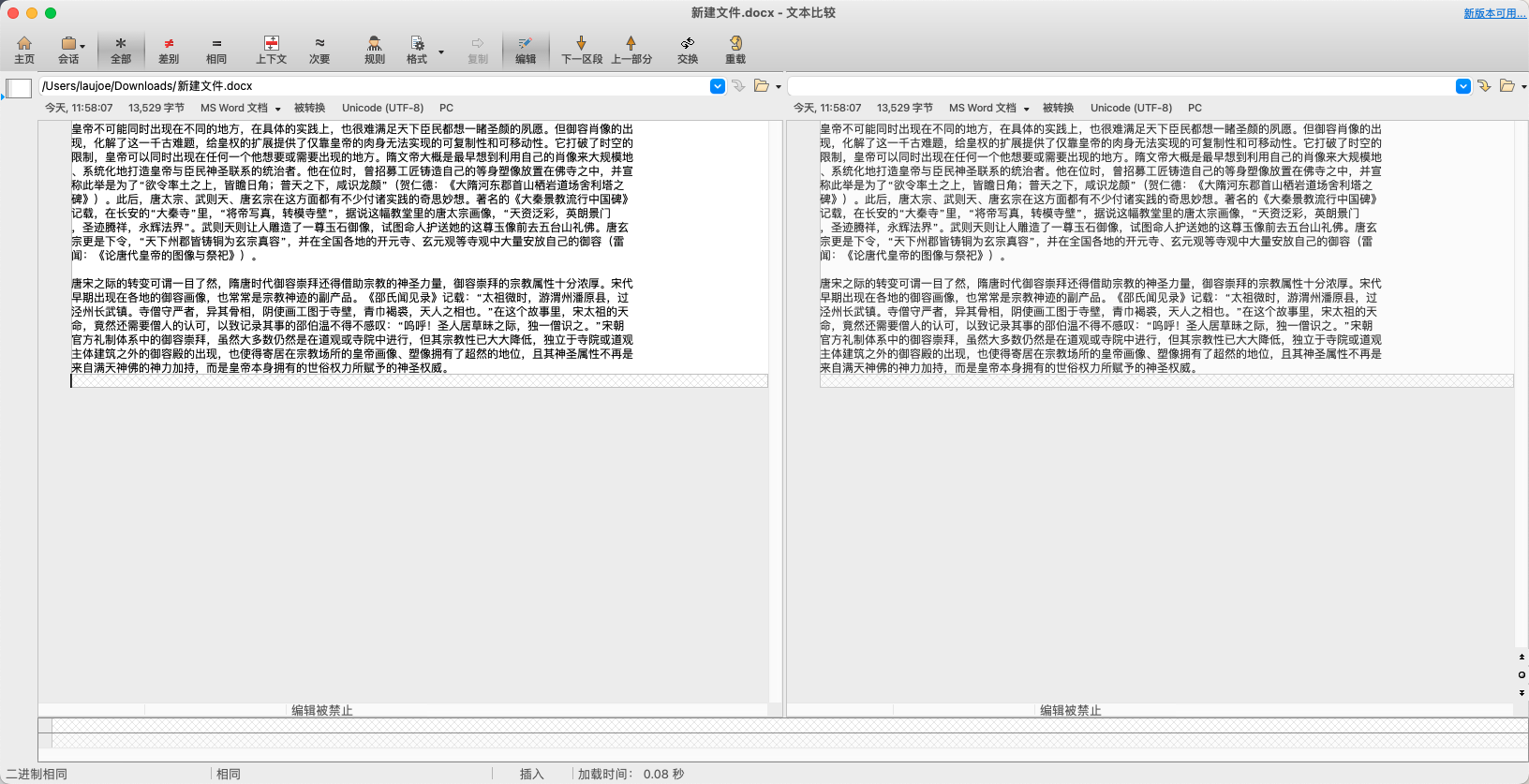1529x784 pixels.
Task: Toggle 差别 (Differences) display filter
Action: pyautogui.click(x=169, y=50)
